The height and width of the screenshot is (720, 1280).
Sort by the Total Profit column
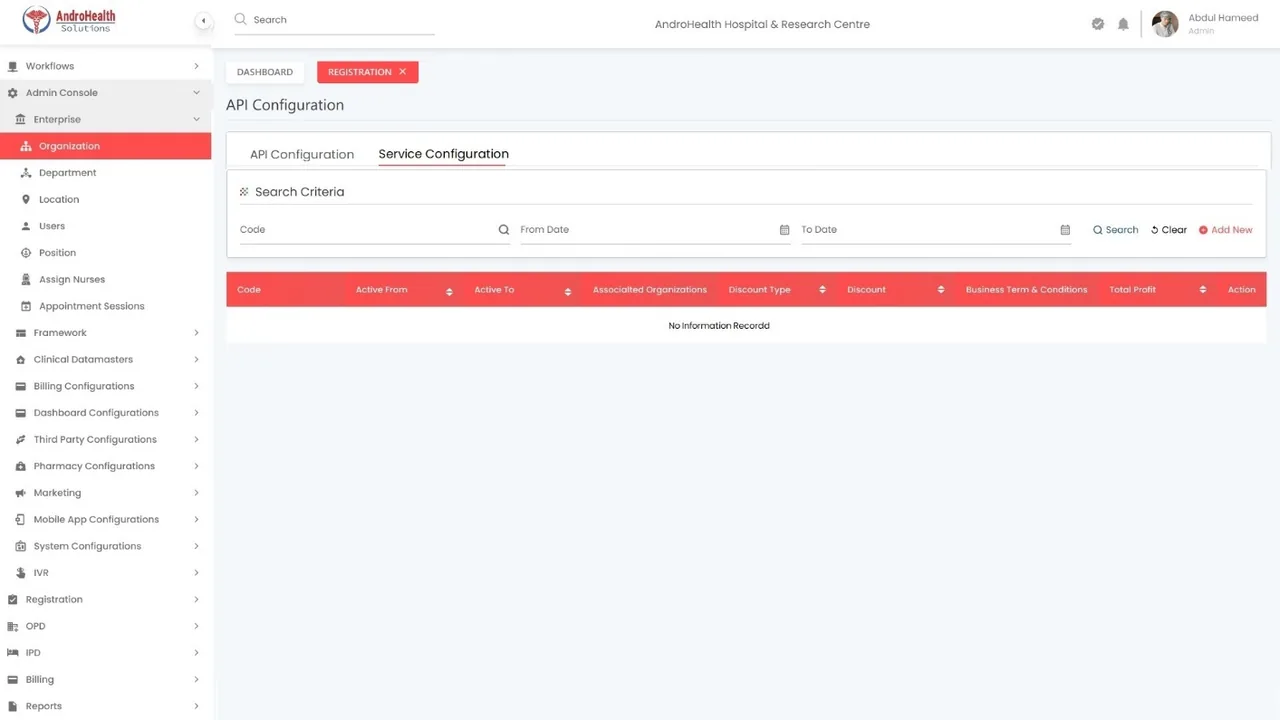point(1203,290)
